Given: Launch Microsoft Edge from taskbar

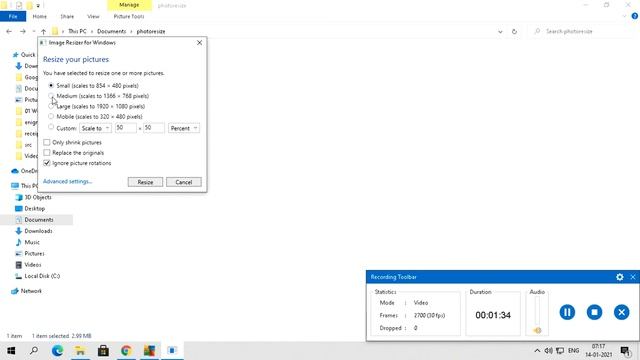Looking at the screenshot, I should pos(58,351).
